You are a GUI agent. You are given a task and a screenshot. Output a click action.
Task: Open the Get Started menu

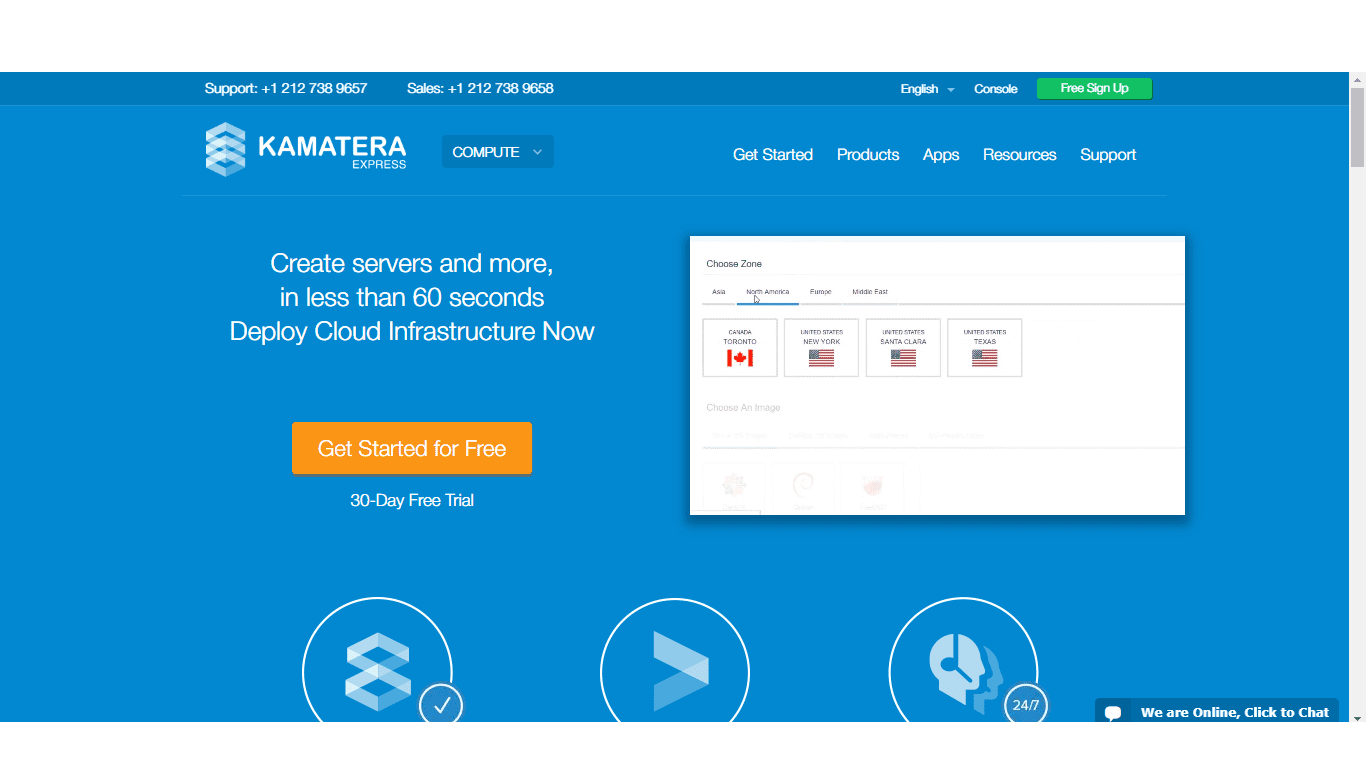773,155
